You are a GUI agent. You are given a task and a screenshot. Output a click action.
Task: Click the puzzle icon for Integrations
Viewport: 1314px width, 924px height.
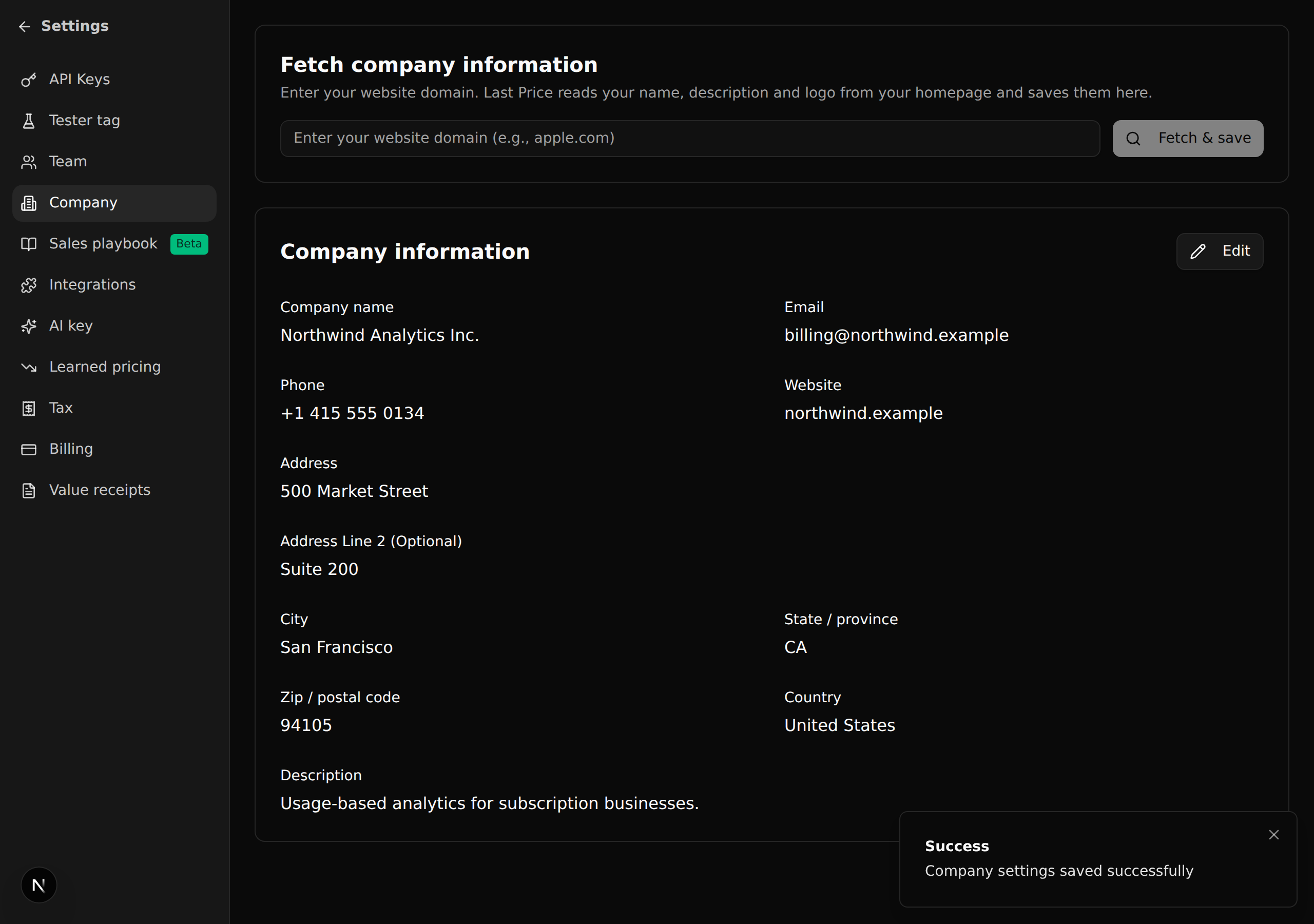pos(29,285)
